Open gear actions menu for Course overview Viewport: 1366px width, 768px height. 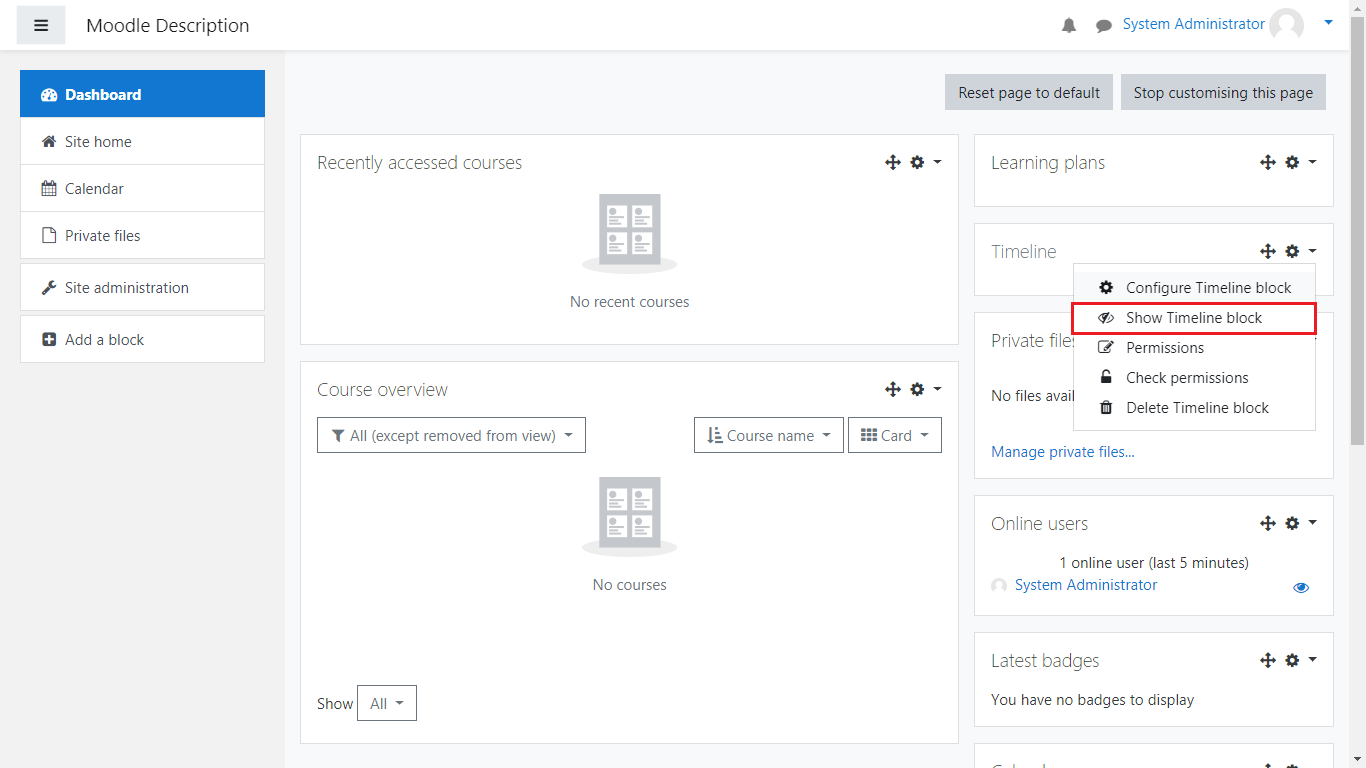(924, 389)
